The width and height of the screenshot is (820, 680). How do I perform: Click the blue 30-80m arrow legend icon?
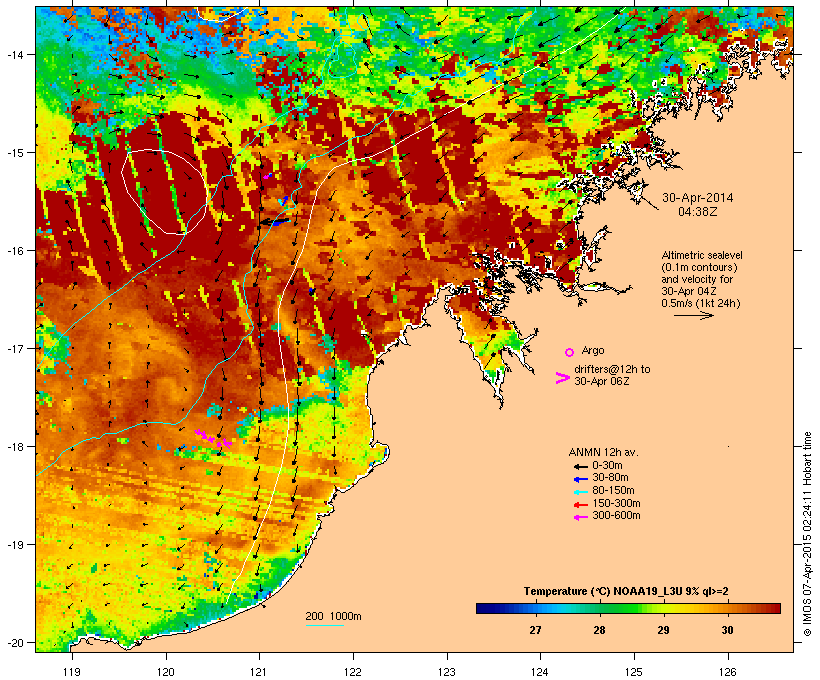point(580,479)
